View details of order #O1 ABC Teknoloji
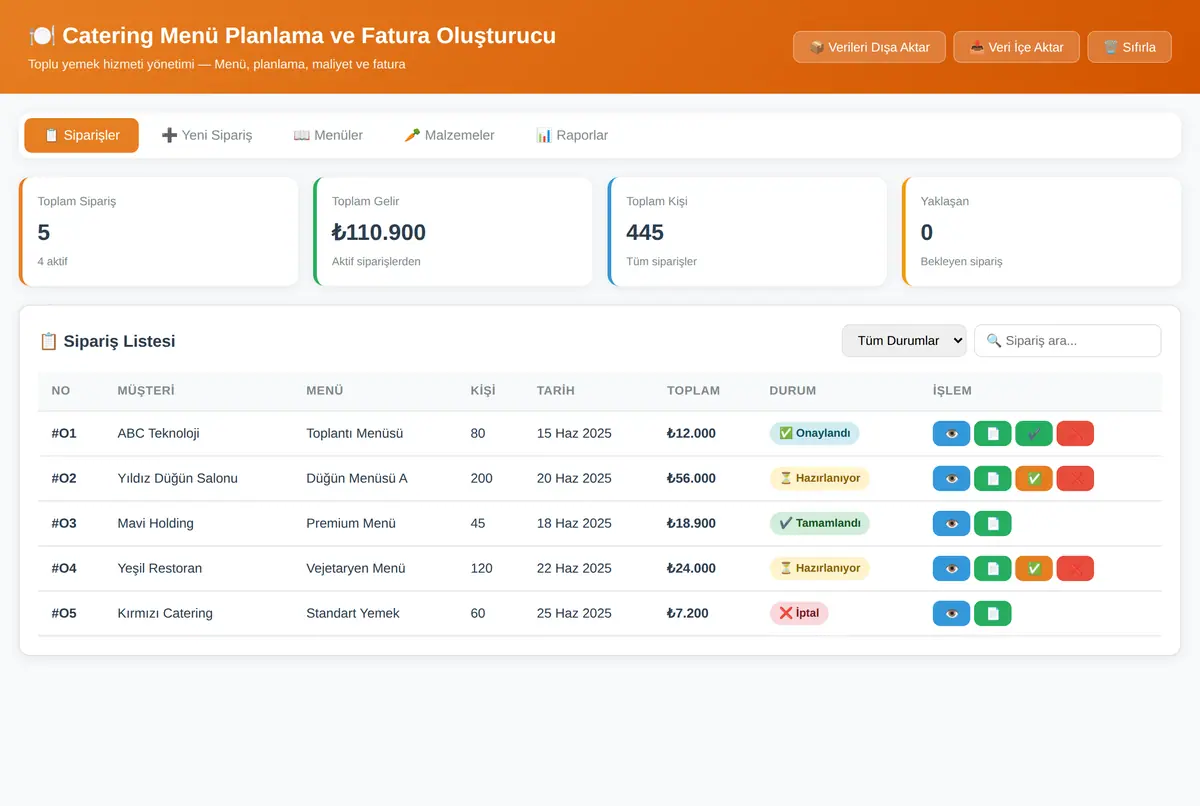 951,434
